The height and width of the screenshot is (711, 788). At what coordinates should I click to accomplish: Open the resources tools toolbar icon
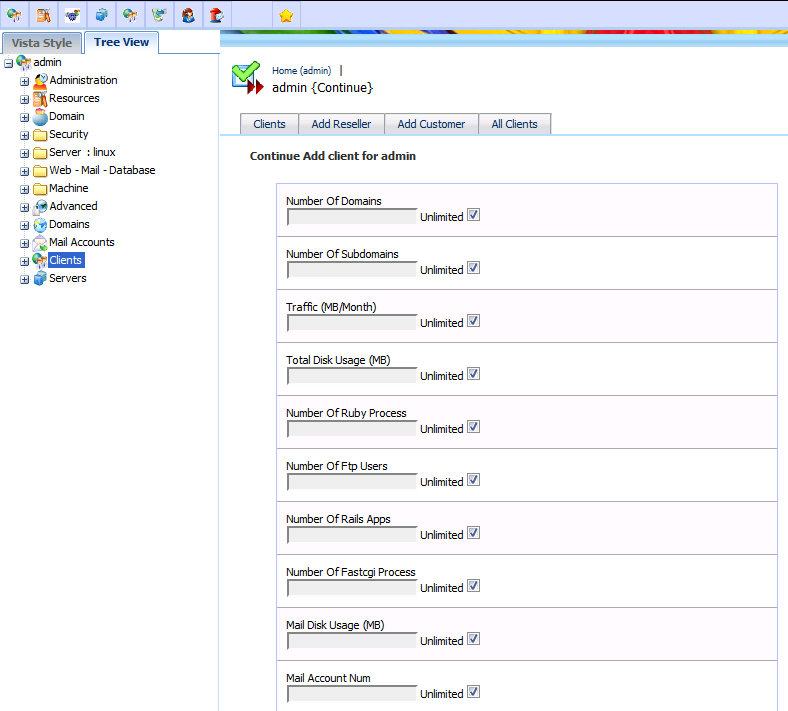tap(43, 15)
